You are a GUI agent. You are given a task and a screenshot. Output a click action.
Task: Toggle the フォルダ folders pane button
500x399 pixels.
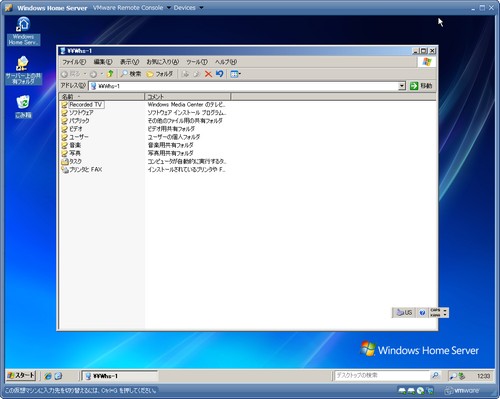point(160,74)
